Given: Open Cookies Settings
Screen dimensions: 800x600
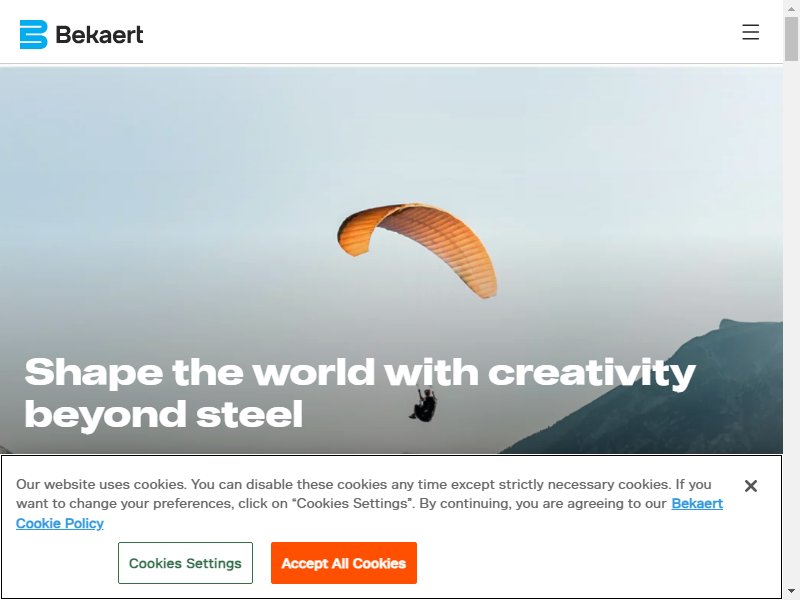Looking at the screenshot, I should click(x=185, y=563).
